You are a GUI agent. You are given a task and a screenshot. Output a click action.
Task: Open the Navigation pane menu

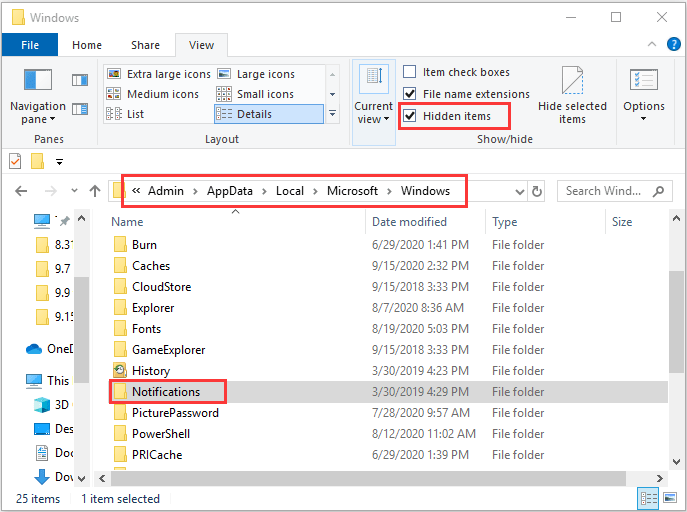point(38,97)
